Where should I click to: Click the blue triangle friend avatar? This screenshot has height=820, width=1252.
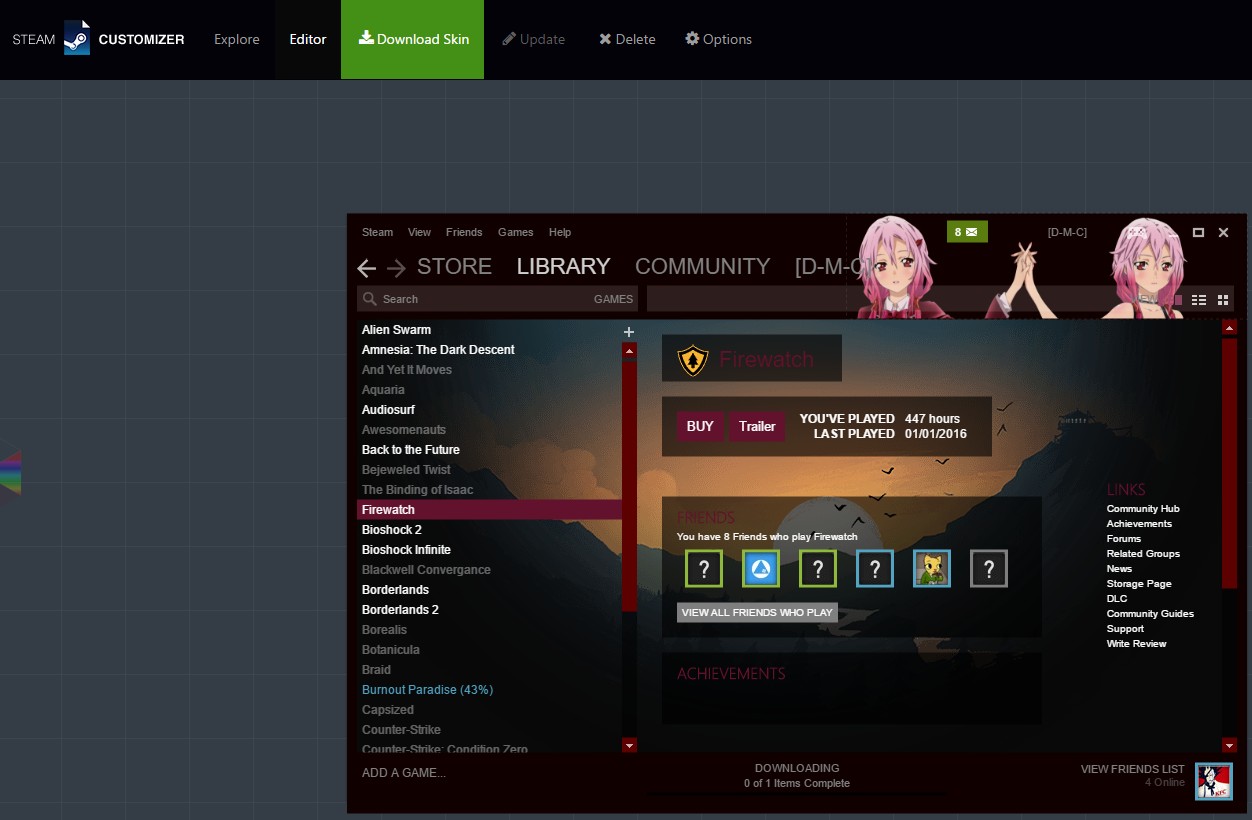761,569
